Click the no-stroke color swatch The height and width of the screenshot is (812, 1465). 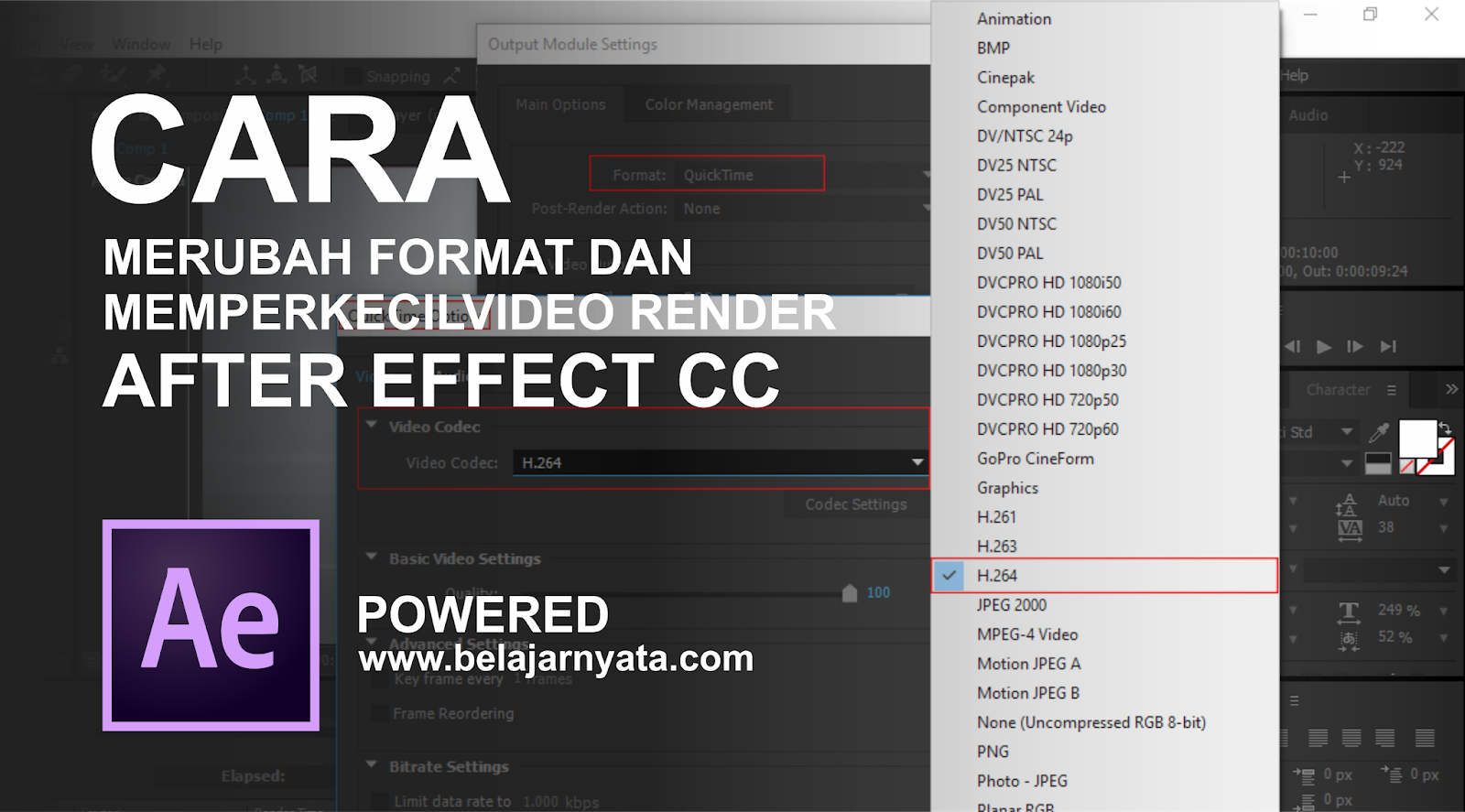pos(1407,467)
